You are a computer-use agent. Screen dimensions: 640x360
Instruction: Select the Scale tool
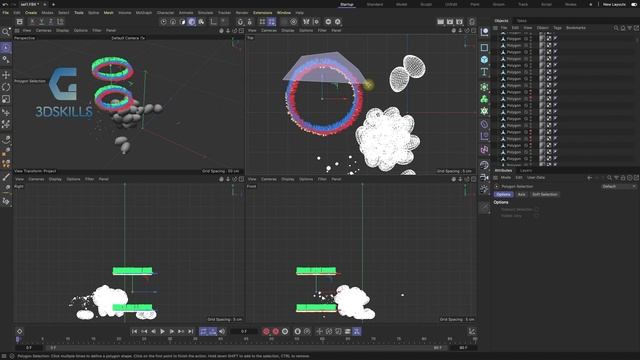6,99
